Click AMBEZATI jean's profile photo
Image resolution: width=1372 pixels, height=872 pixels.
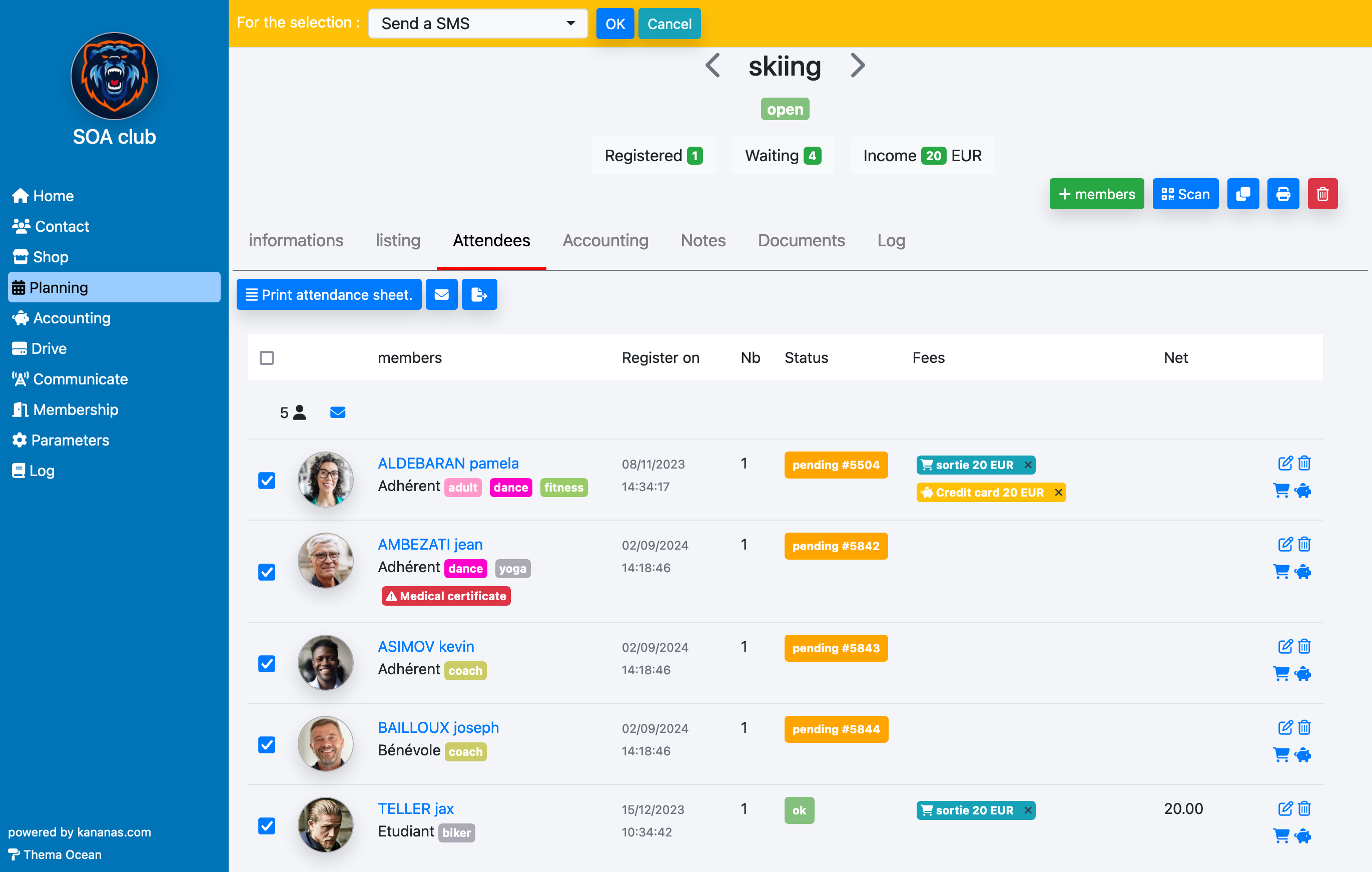tap(325, 560)
